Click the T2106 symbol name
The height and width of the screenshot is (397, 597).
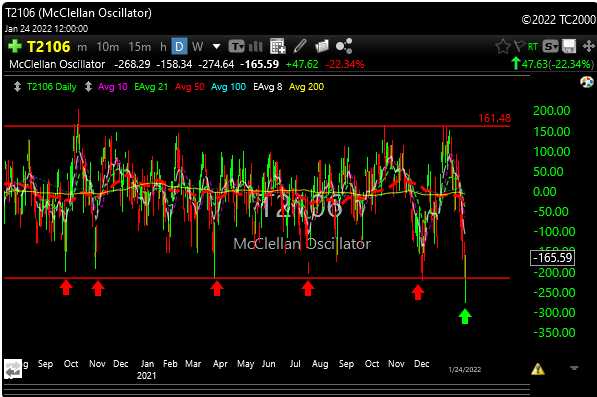49,47
